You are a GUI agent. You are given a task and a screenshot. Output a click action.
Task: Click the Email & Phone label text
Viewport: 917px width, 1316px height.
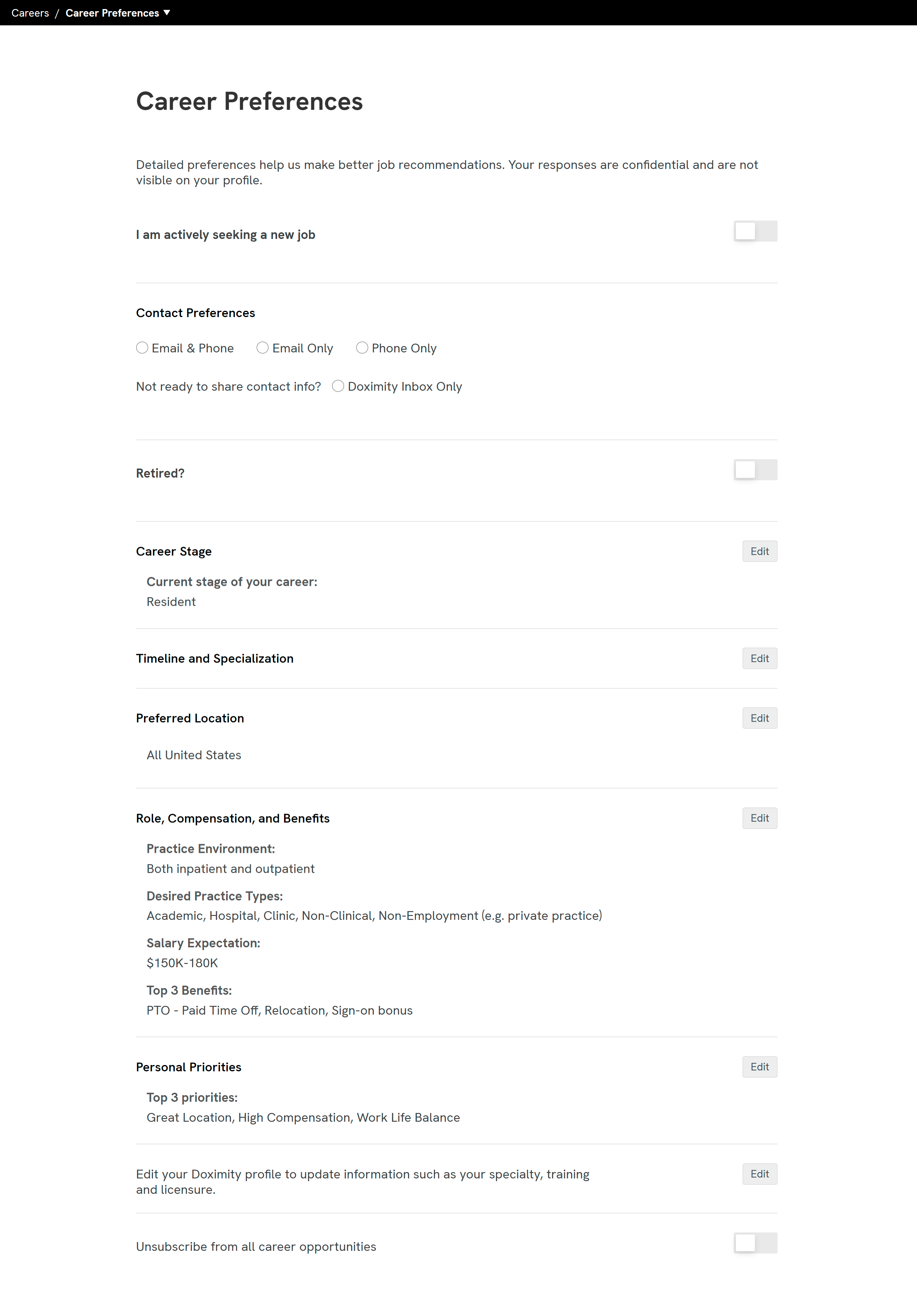point(193,348)
